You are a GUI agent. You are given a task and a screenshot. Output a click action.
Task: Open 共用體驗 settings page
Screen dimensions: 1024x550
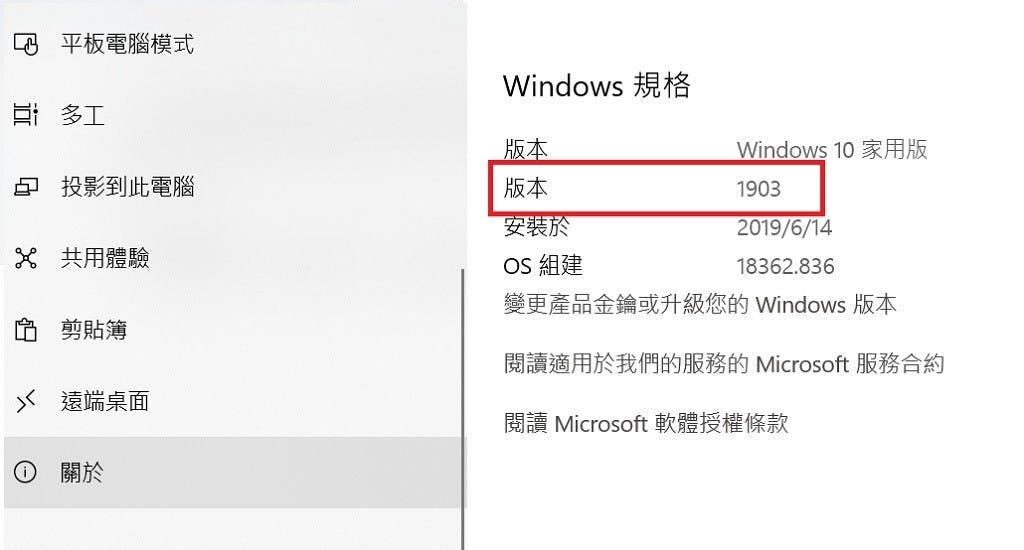point(235,258)
